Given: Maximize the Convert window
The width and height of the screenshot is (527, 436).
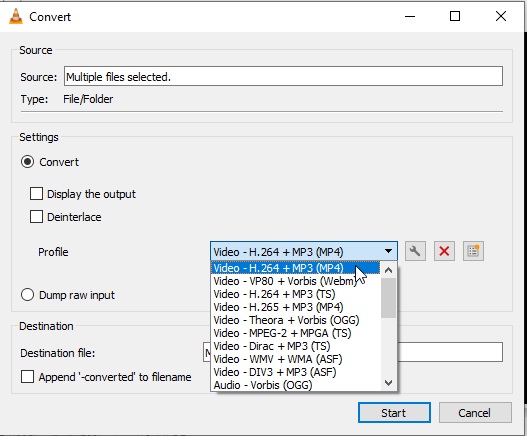Looking at the screenshot, I should 455,16.
